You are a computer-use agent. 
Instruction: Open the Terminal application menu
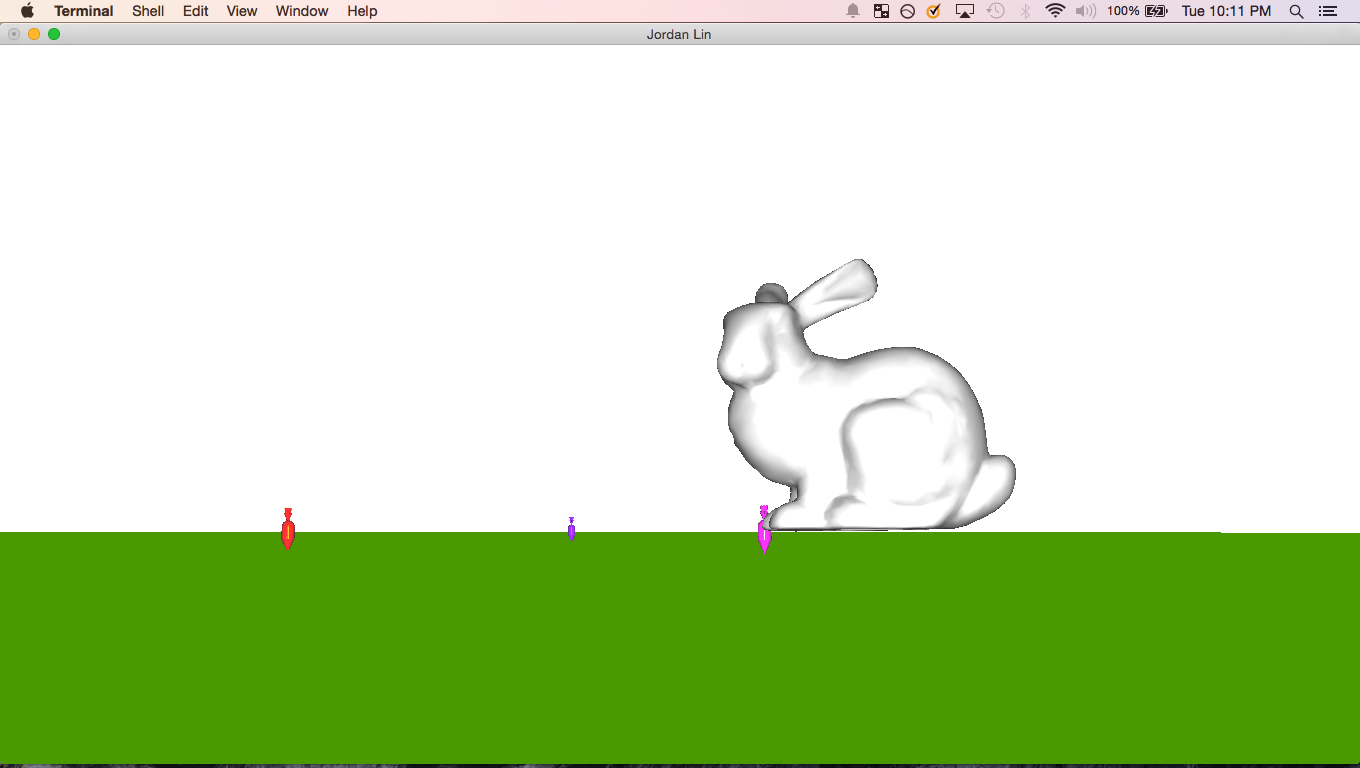point(84,11)
